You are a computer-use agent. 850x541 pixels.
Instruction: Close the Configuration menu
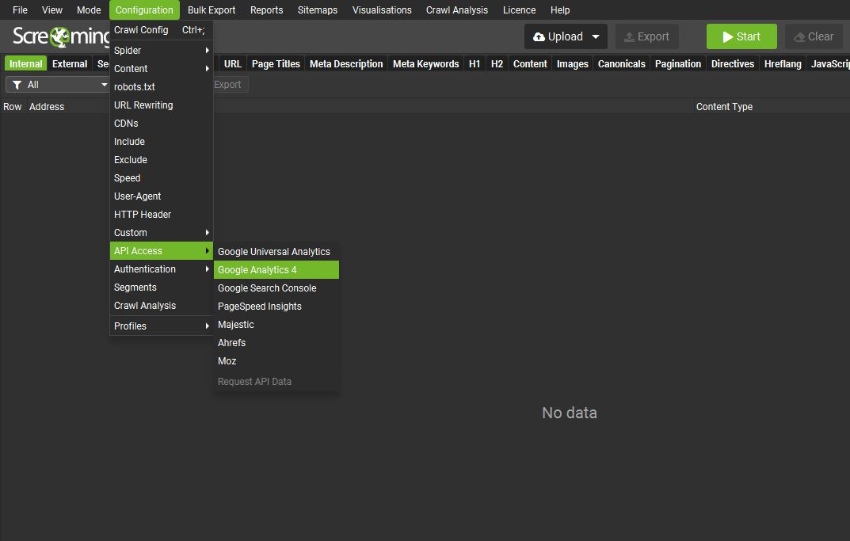(144, 10)
